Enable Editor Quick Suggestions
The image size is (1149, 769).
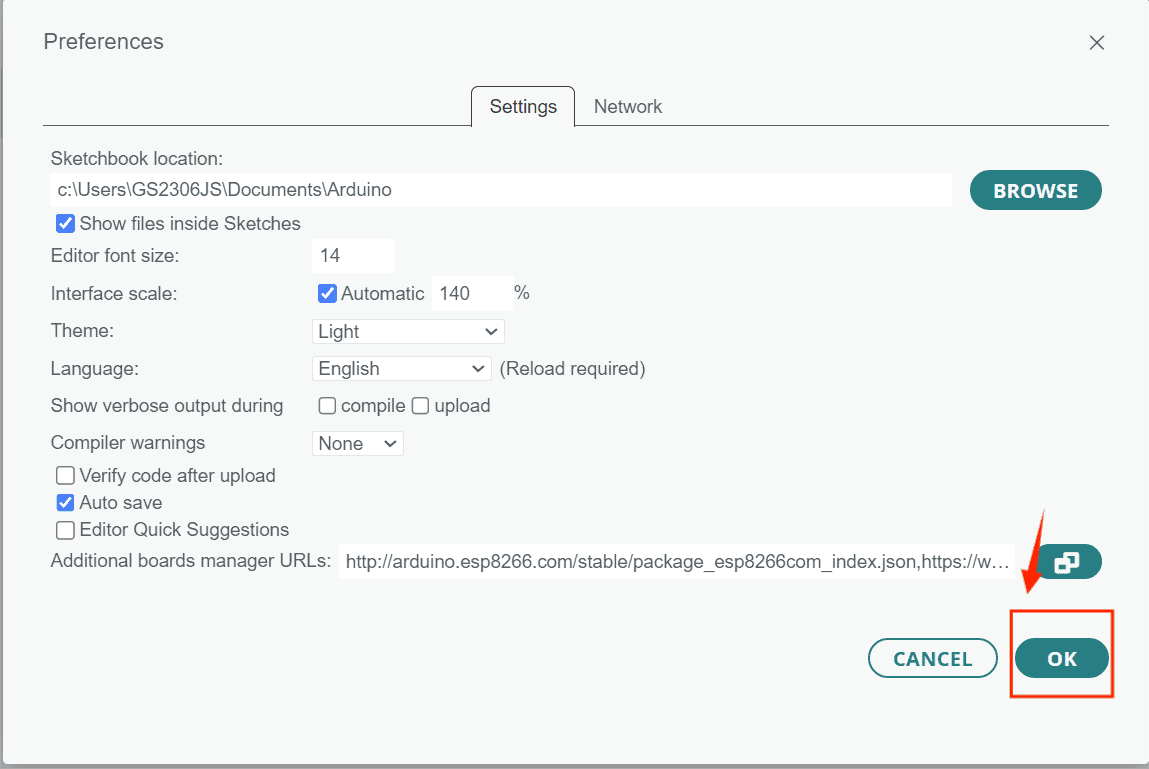coord(65,529)
